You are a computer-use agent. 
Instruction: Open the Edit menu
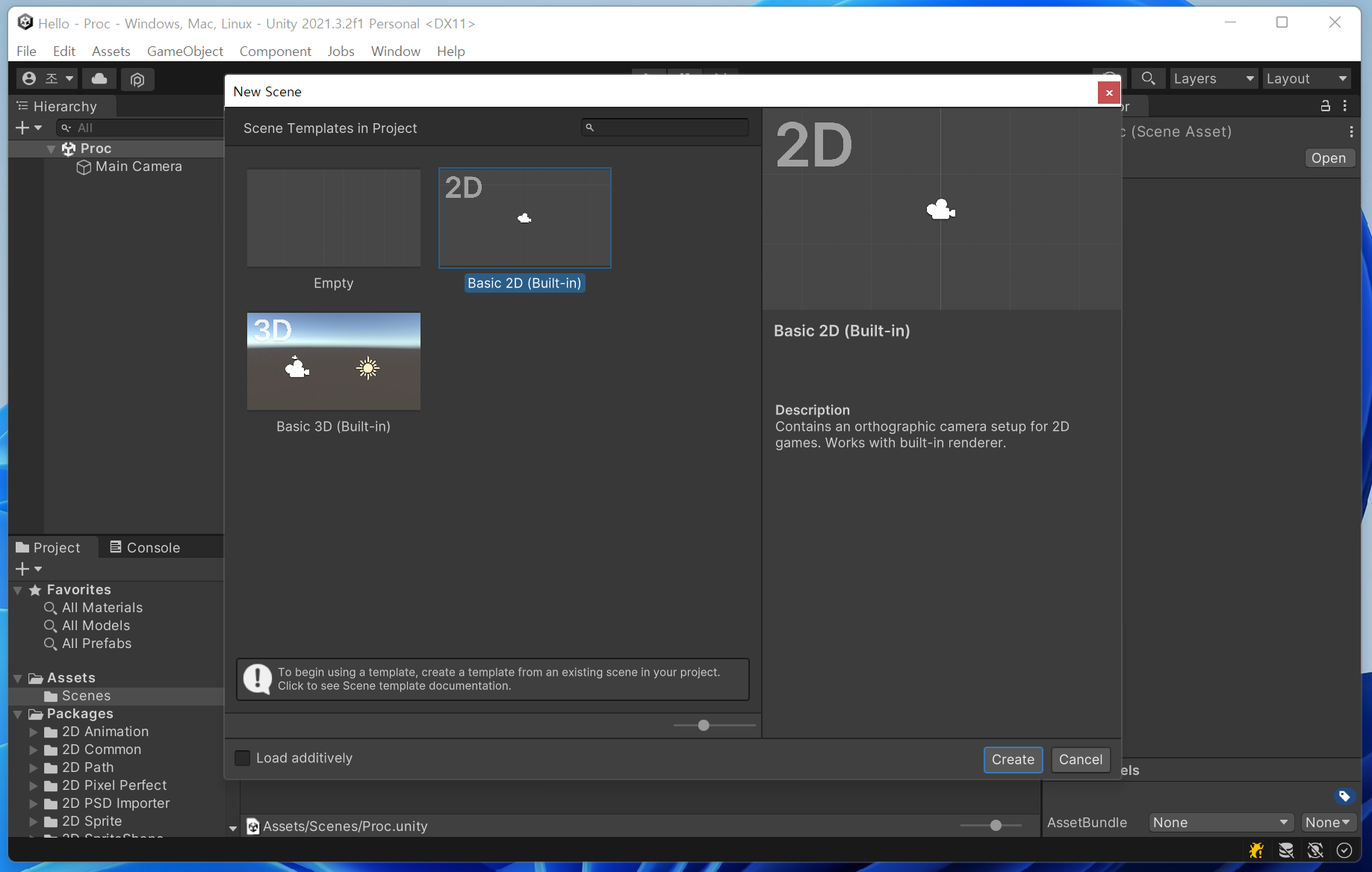[64, 51]
